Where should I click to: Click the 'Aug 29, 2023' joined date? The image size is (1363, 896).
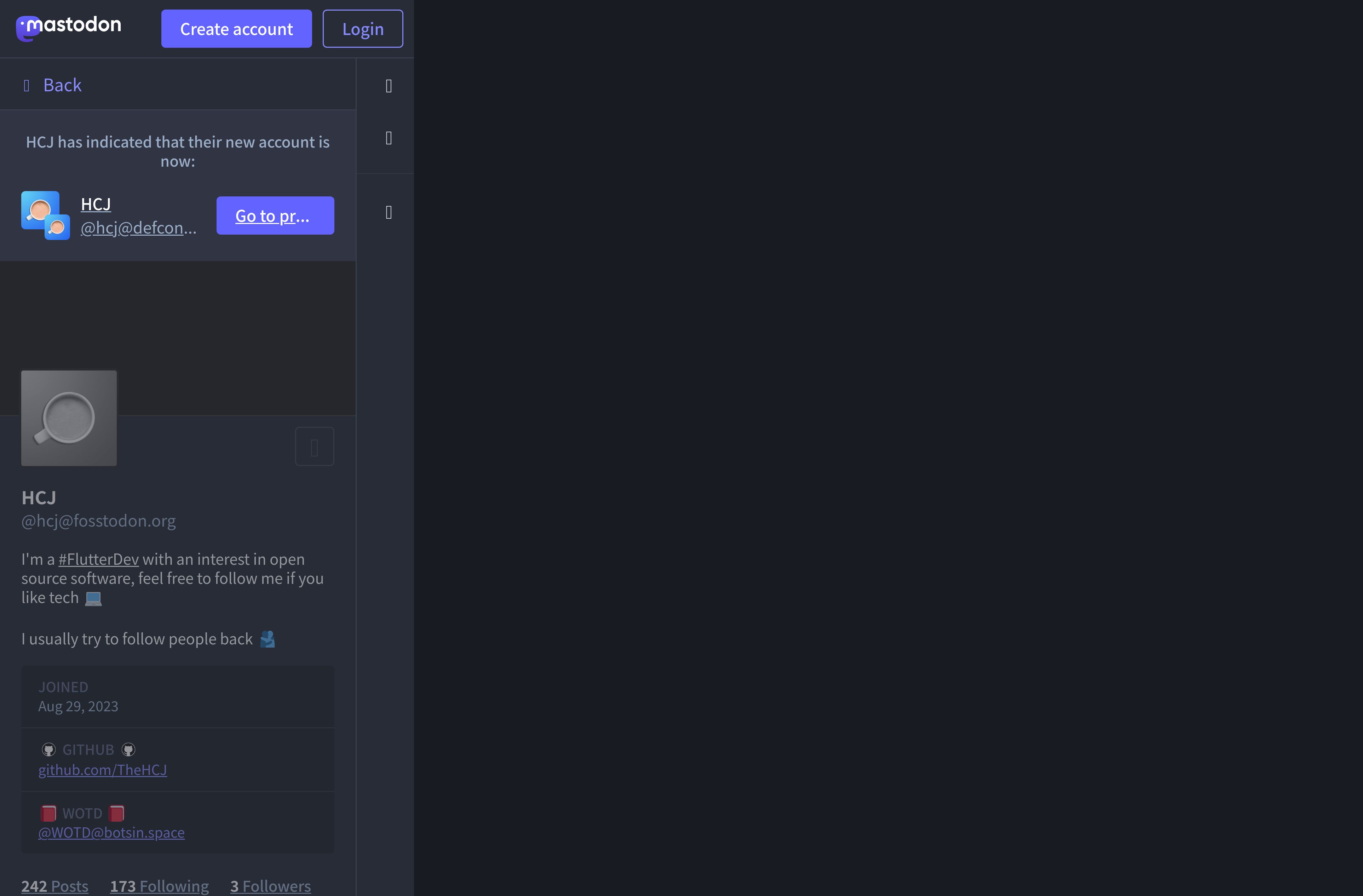pyautogui.click(x=79, y=706)
